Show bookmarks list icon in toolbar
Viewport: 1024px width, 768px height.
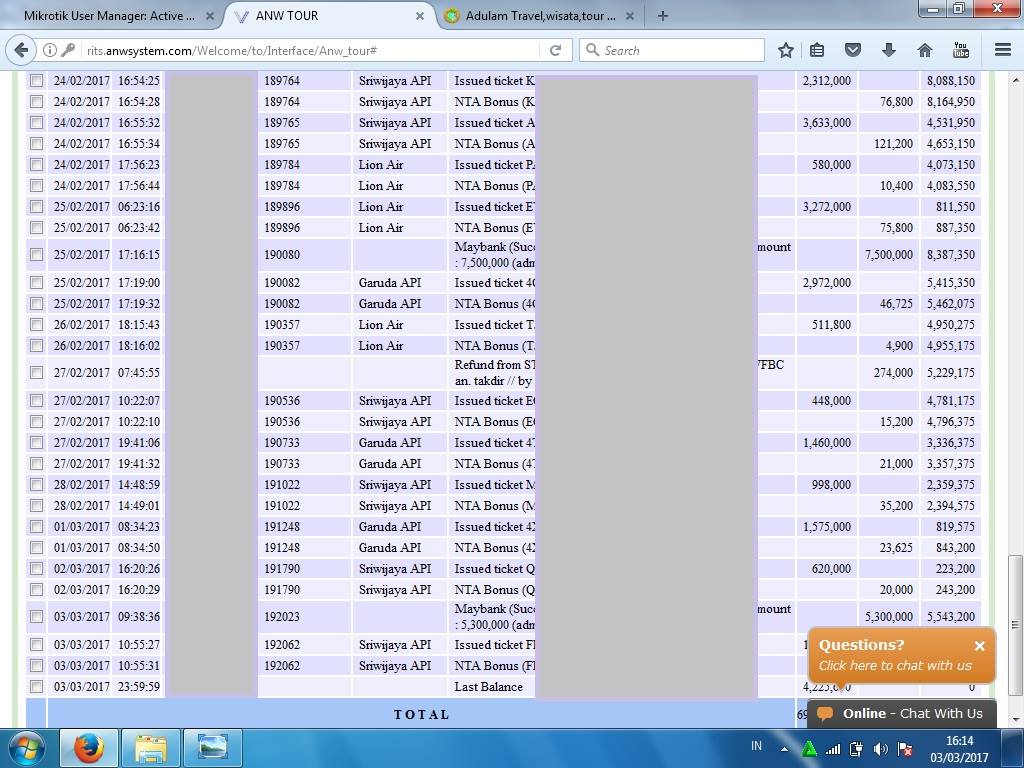tap(817, 50)
